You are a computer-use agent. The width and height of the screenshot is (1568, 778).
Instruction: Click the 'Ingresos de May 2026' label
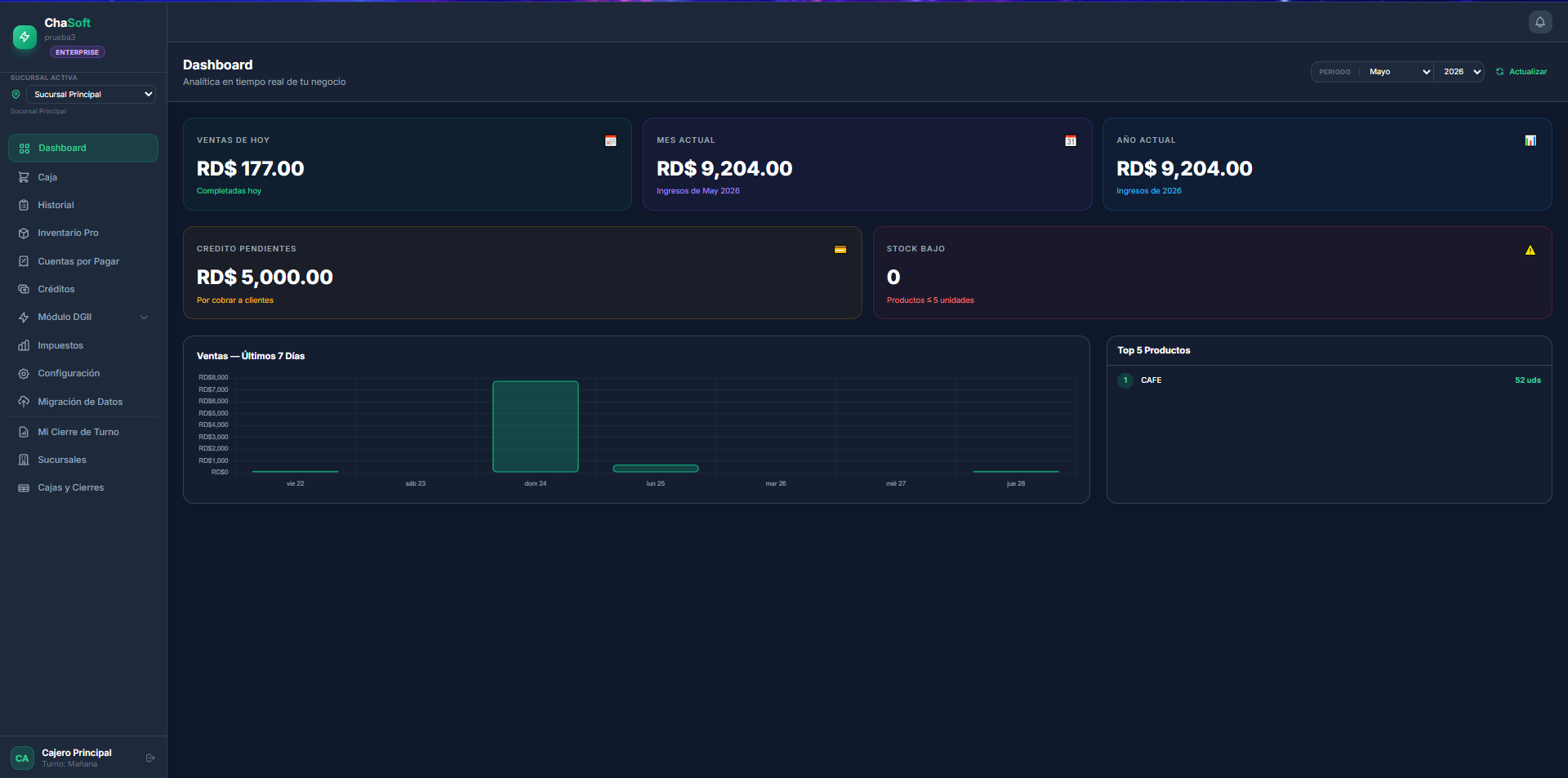pos(698,191)
